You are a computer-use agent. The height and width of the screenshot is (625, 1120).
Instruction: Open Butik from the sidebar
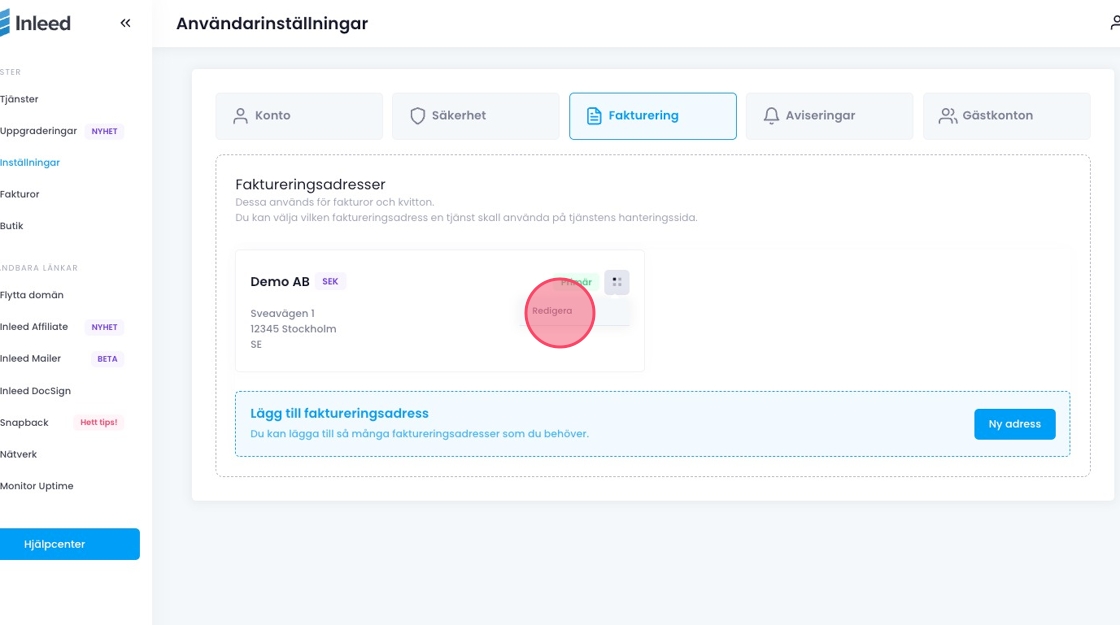[x=12, y=226]
